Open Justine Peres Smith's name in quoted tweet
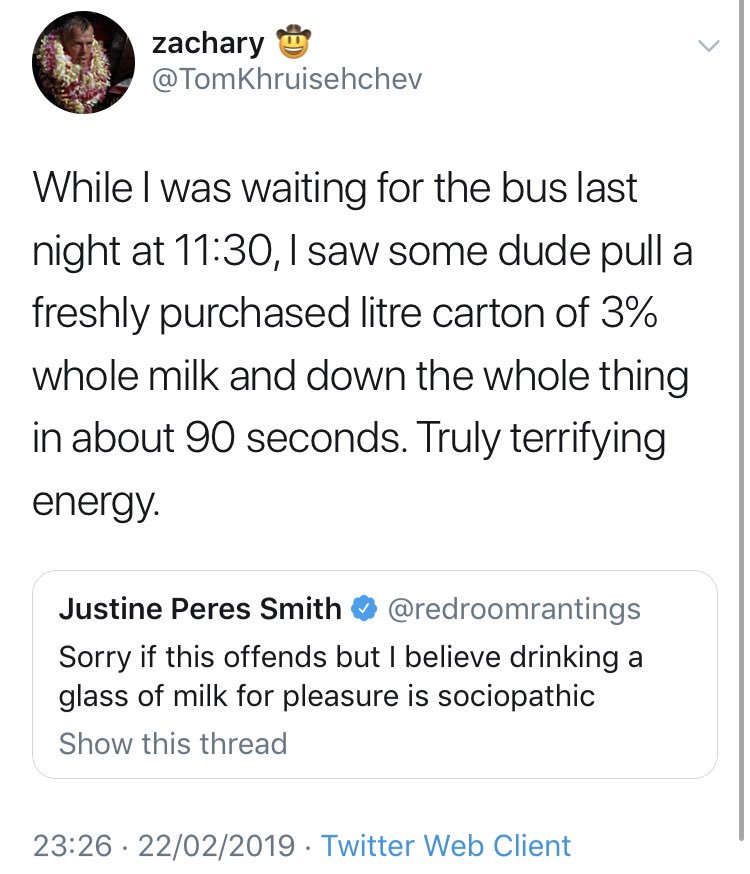The width and height of the screenshot is (750, 874). [x=200, y=609]
